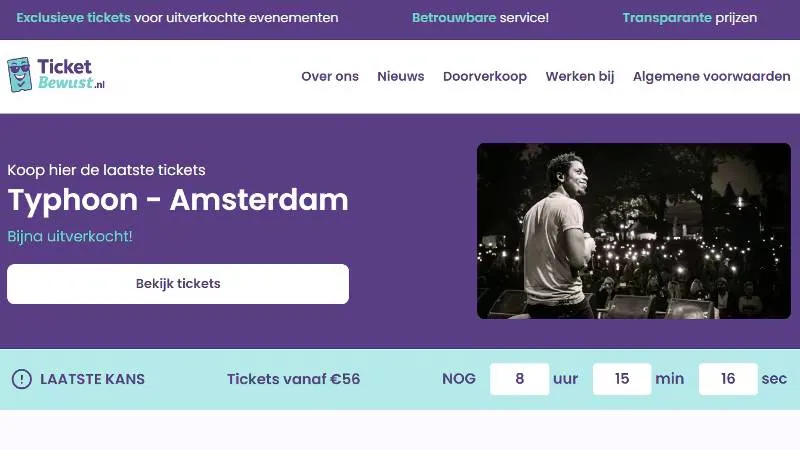
Task: Click the Typhoon concert photo
Action: (633, 231)
